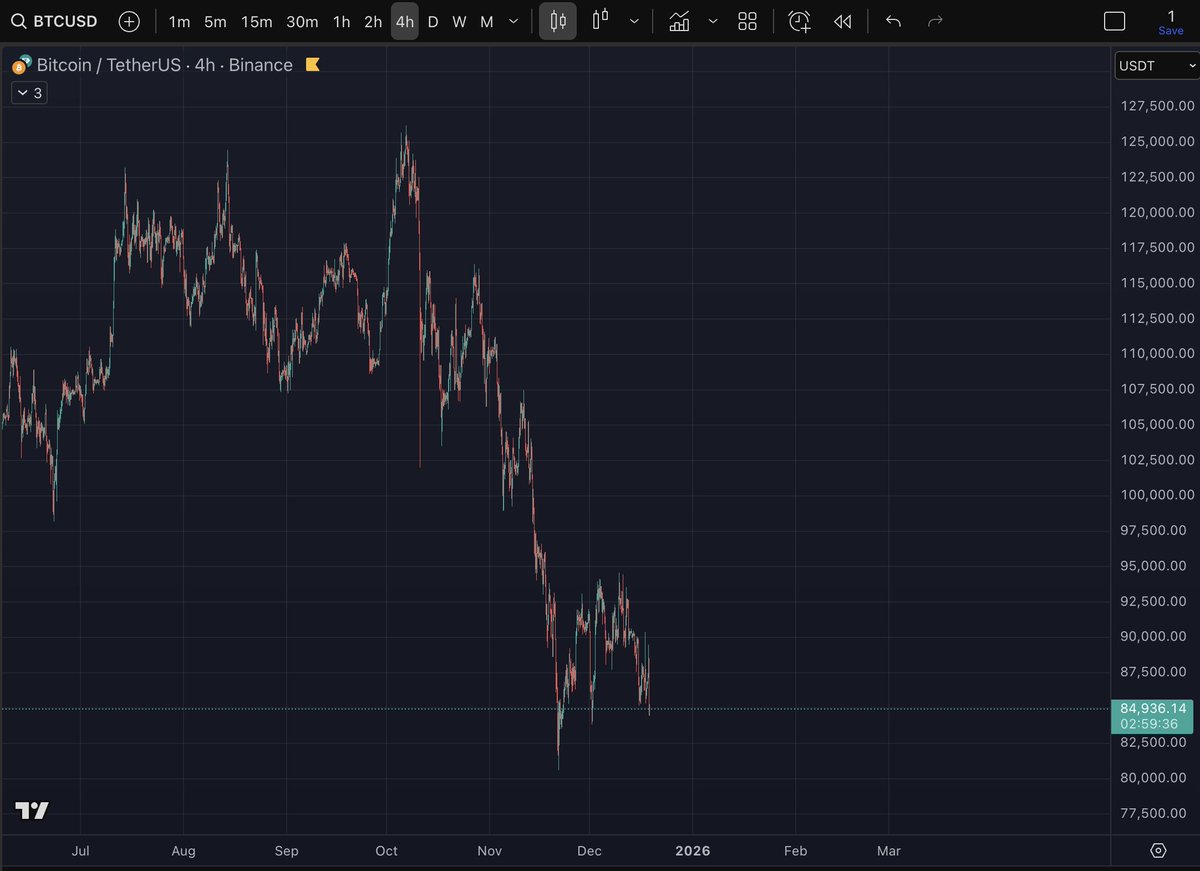Select the 30m timeframe
1200x871 pixels.
(302, 21)
